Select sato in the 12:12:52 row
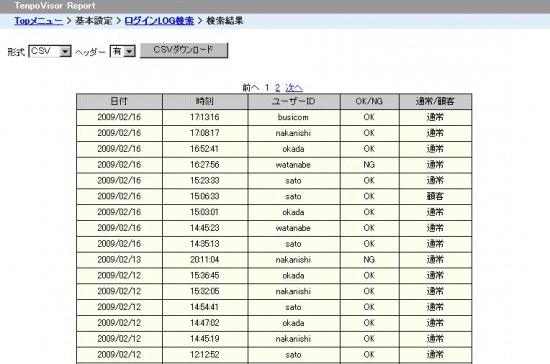This screenshot has height=364, width=550. [294, 355]
